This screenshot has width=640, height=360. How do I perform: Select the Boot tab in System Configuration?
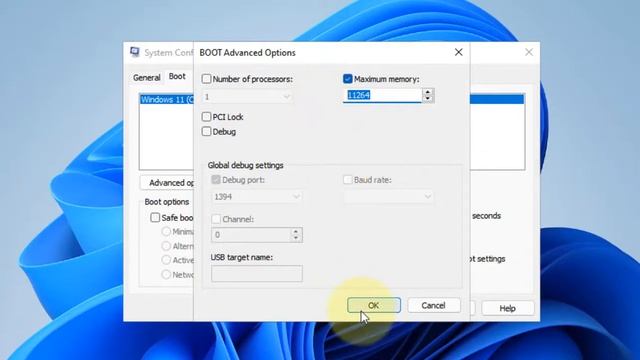(177, 76)
